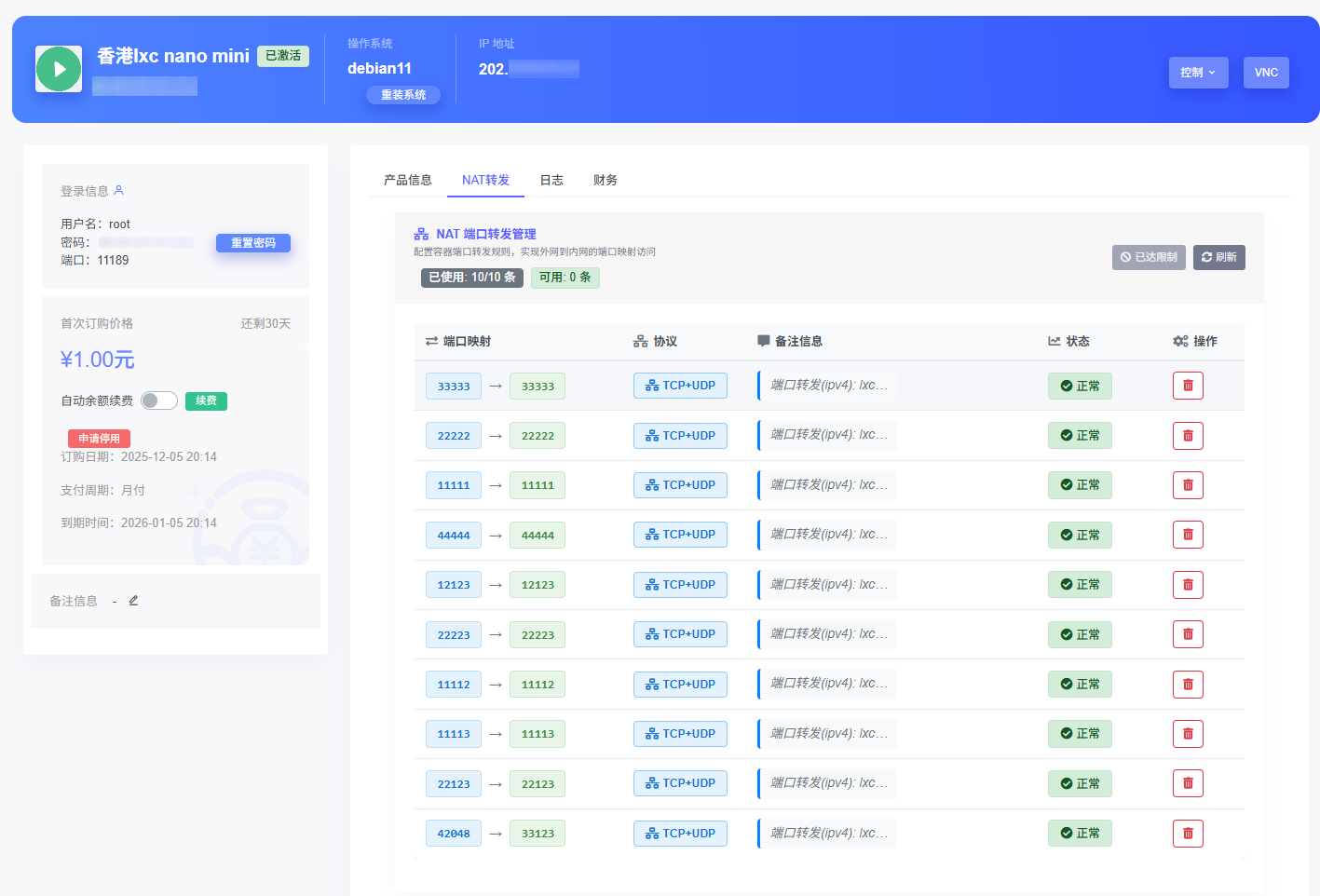Remove the 42048 to 33123 forwarding rule
The height and width of the screenshot is (896, 1320).
1188,834
